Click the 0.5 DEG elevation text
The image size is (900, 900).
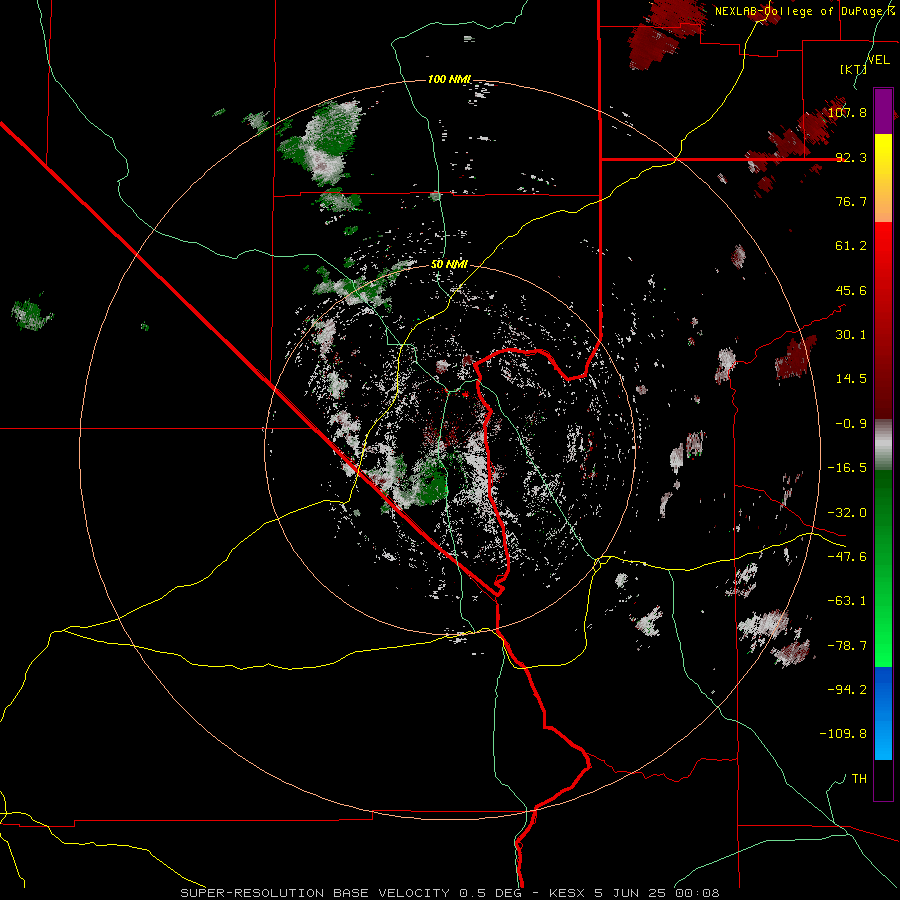[490, 893]
